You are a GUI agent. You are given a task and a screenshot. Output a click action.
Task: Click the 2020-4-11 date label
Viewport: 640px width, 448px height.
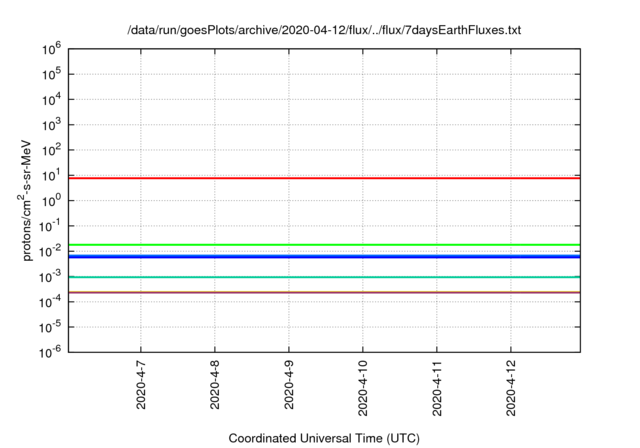(437, 388)
